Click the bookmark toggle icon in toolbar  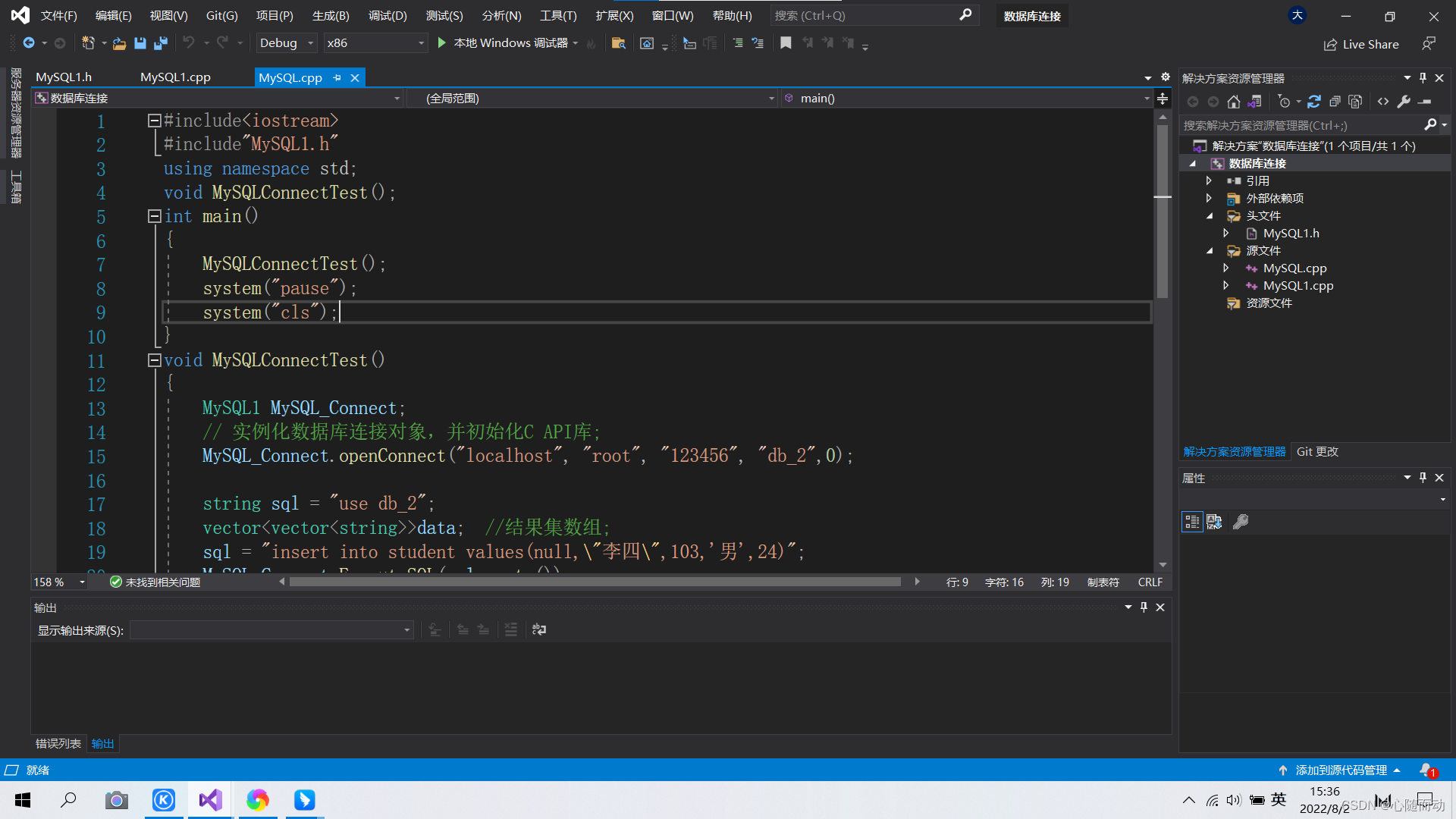point(786,43)
